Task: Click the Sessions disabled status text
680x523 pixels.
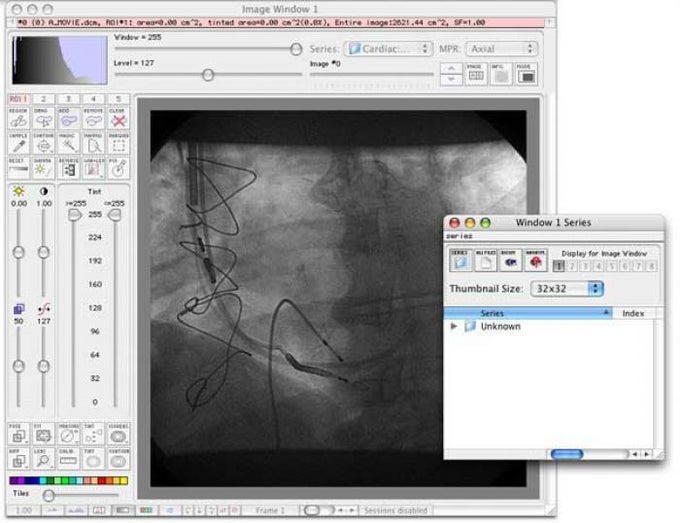Action: pos(396,510)
